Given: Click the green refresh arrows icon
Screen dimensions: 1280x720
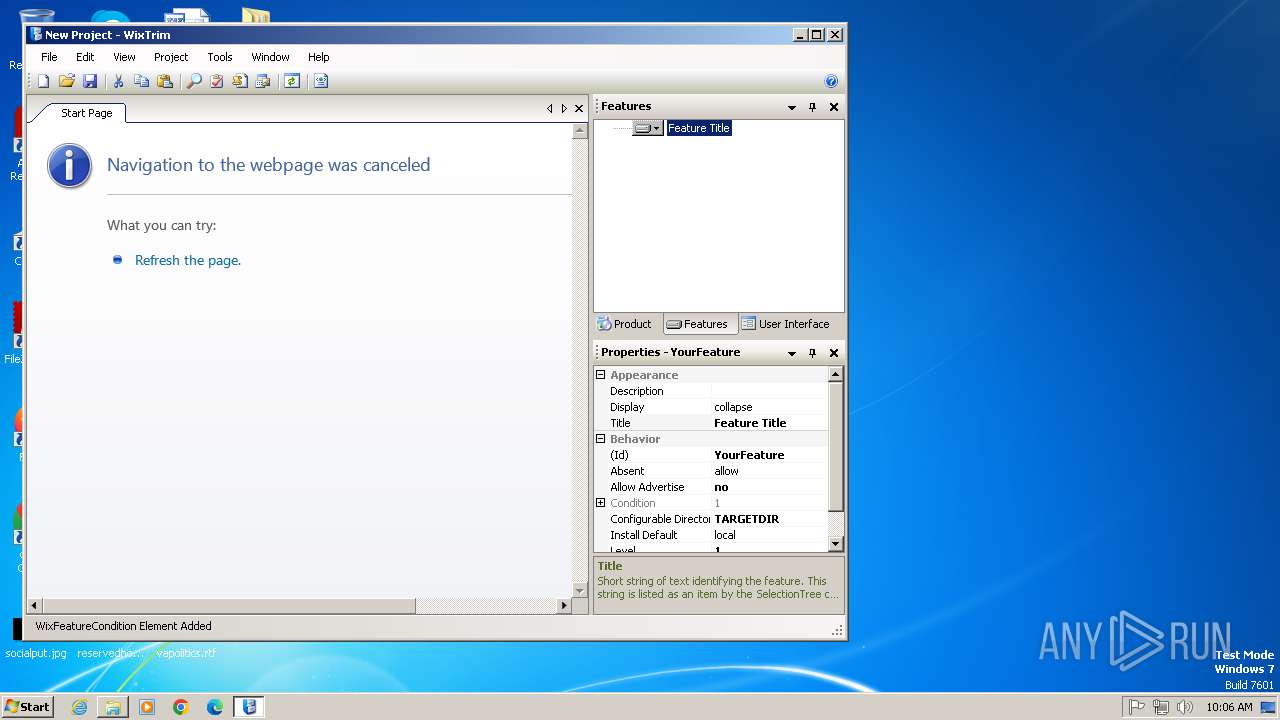Looking at the screenshot, I should pos(291,81).
